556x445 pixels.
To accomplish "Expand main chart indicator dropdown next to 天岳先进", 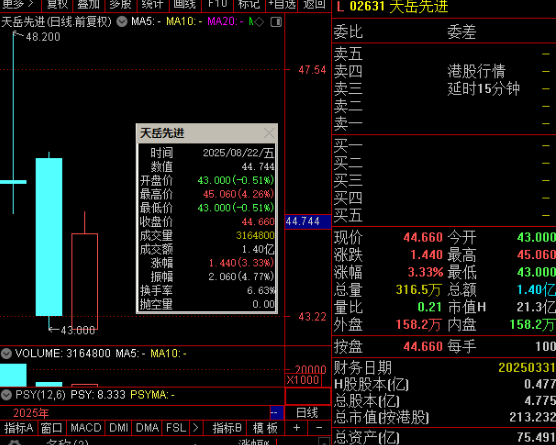I will [122, 22].
